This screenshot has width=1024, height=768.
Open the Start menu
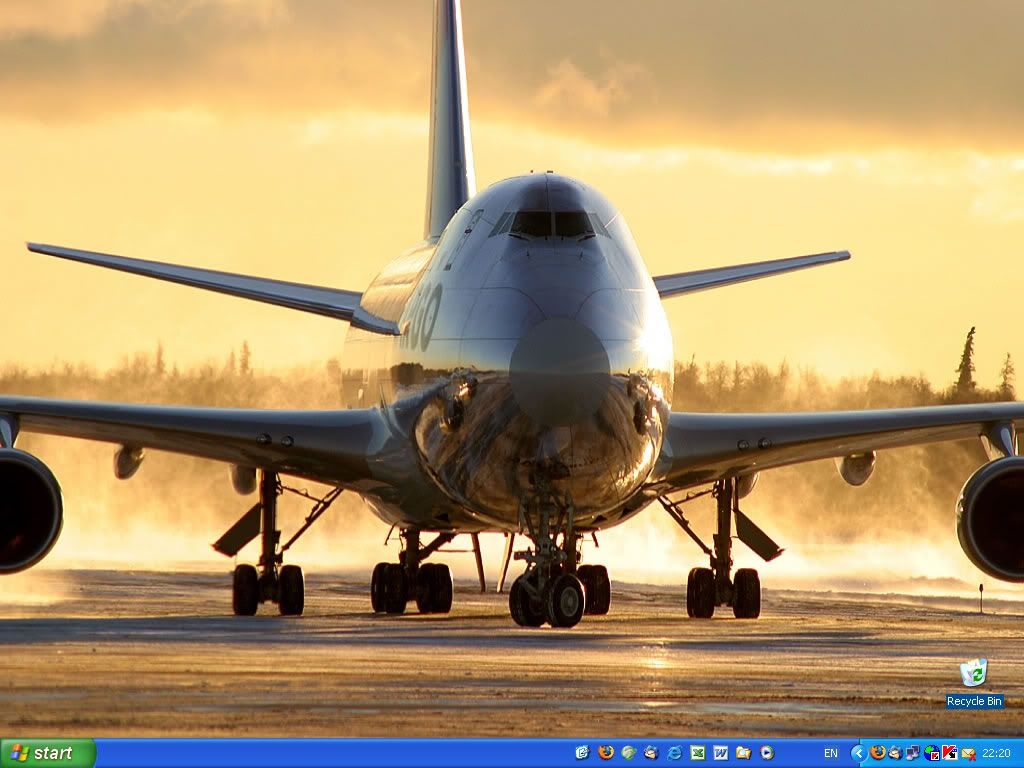[x=48, y=753]
